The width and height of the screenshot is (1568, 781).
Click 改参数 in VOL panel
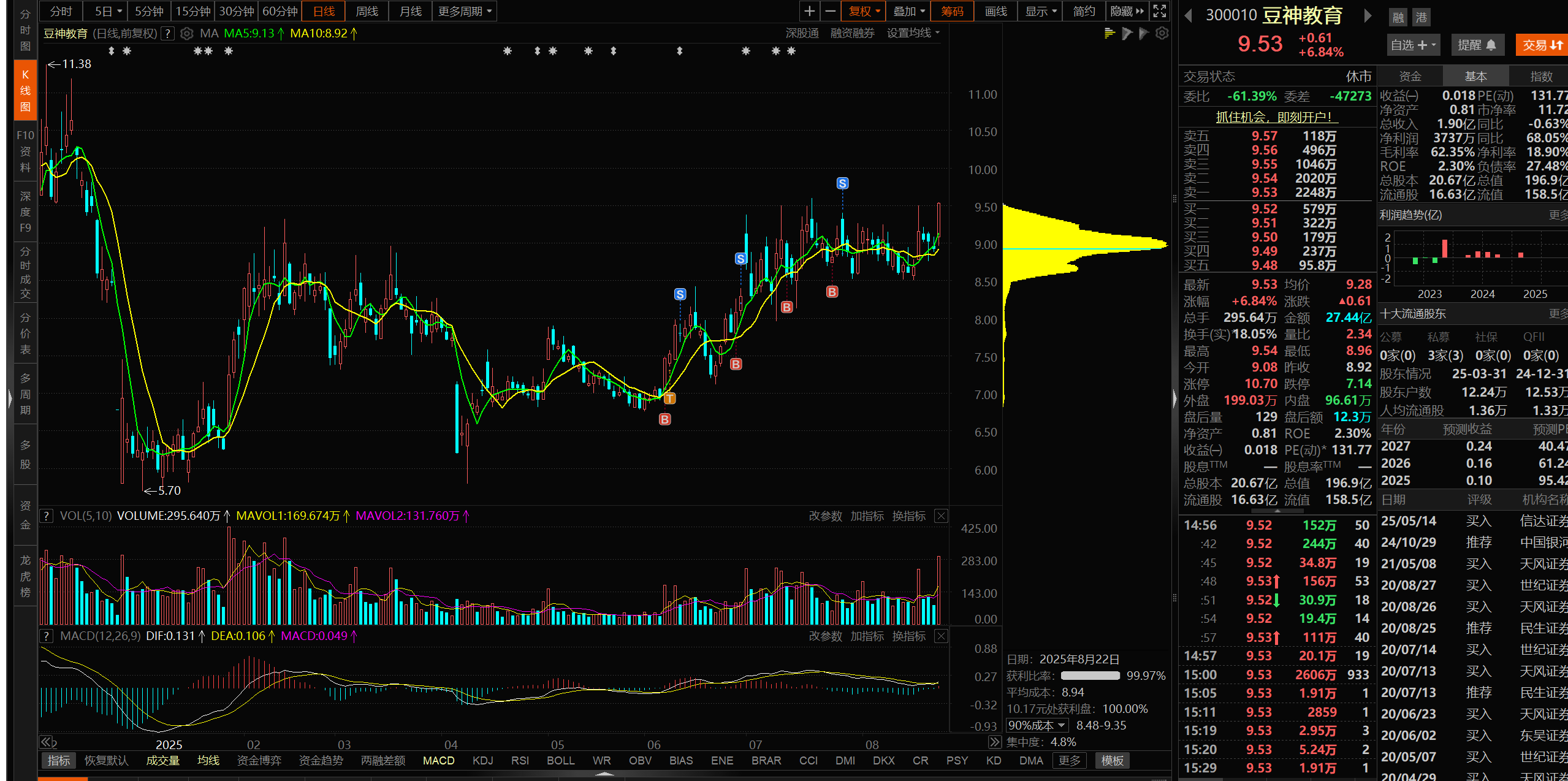tap(825, 516)
